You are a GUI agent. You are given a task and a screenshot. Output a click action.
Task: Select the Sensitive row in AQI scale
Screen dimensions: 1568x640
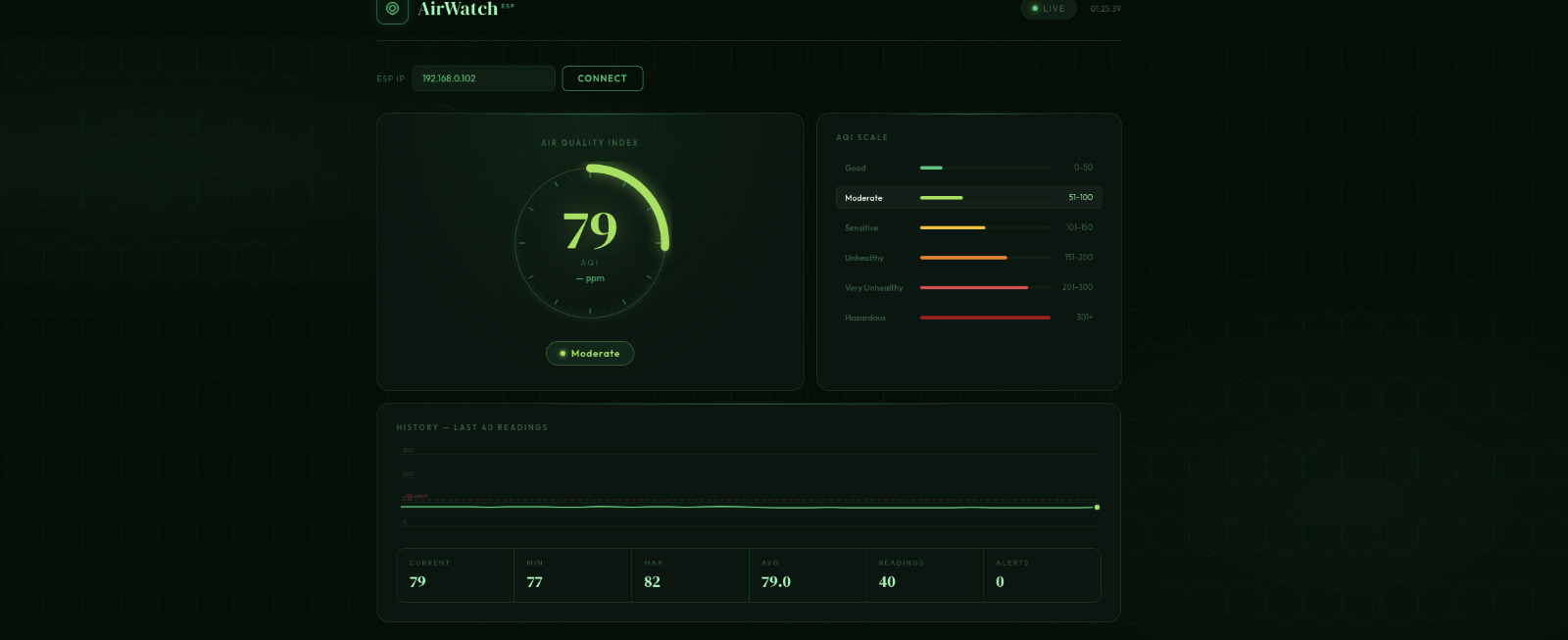point(969,227)
